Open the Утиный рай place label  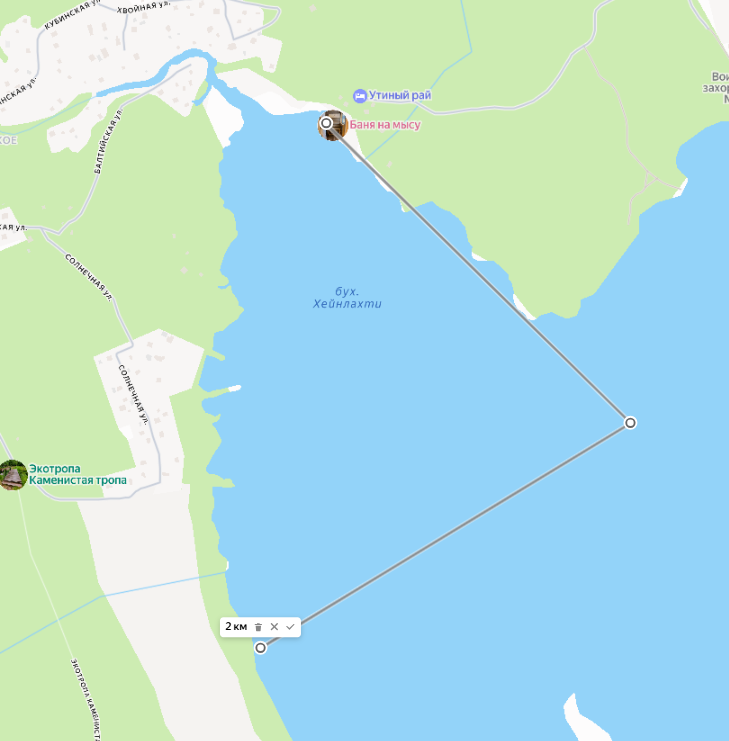point(400,95)
